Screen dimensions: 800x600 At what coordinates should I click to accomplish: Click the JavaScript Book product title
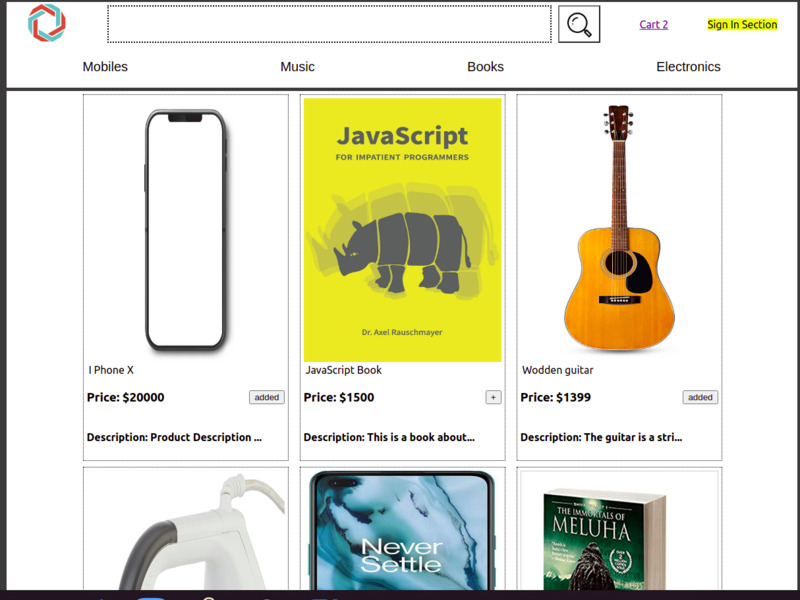[343, 370]
